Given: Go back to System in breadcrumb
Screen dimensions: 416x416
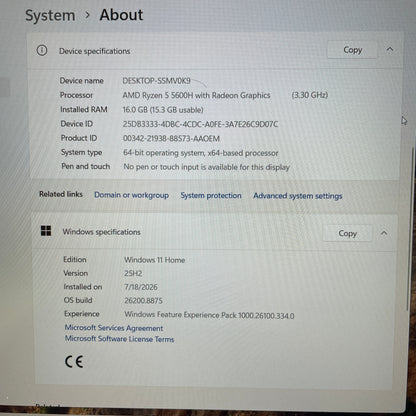Looking at the screenshot, I should (50, 16).
